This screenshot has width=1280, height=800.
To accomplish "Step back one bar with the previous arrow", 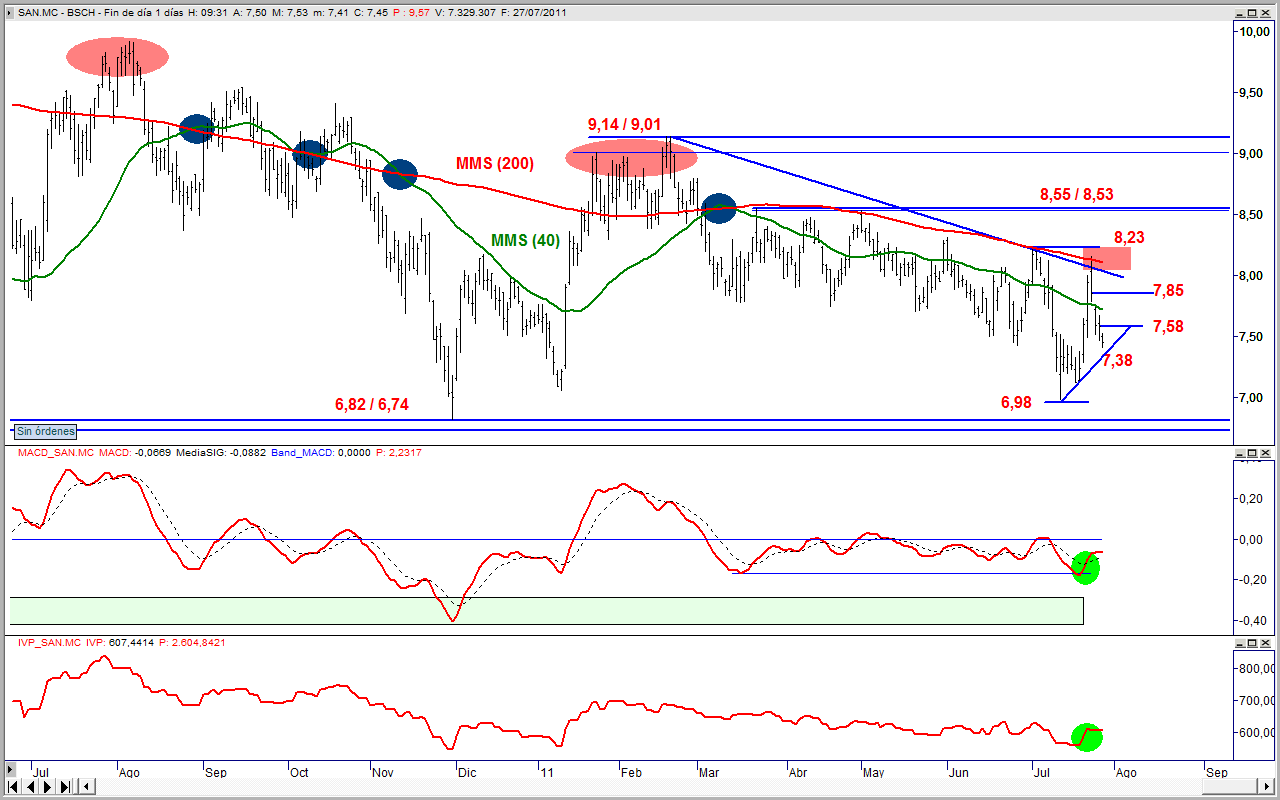I will (30, 787).
